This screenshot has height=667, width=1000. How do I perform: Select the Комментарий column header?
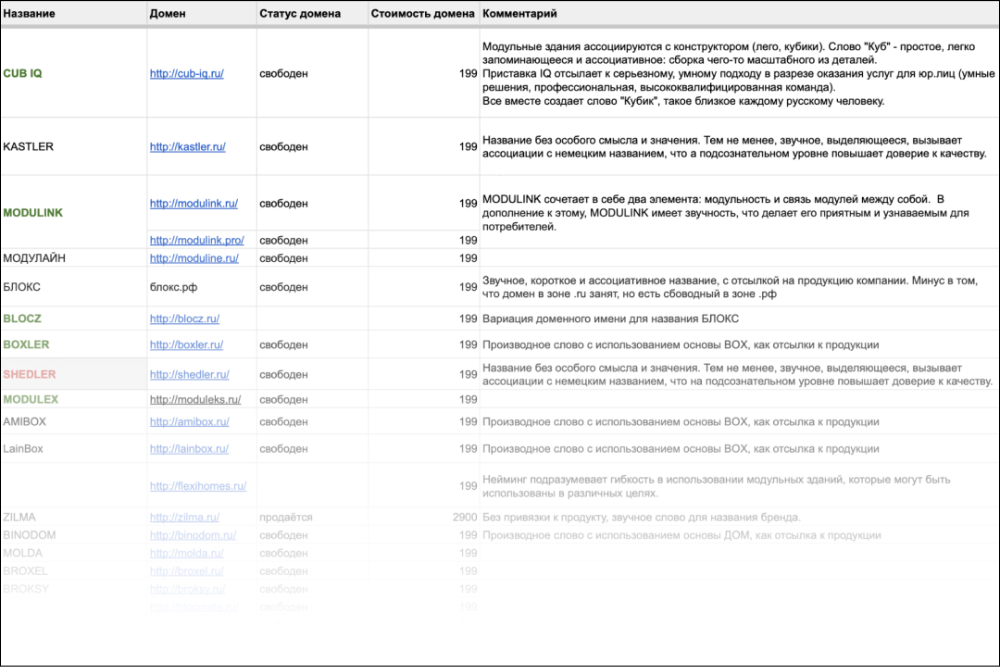point(520,14)
